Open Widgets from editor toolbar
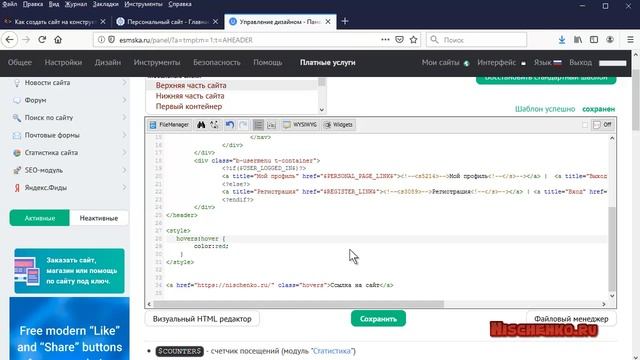640x360 pixels. tap(338, 124)
